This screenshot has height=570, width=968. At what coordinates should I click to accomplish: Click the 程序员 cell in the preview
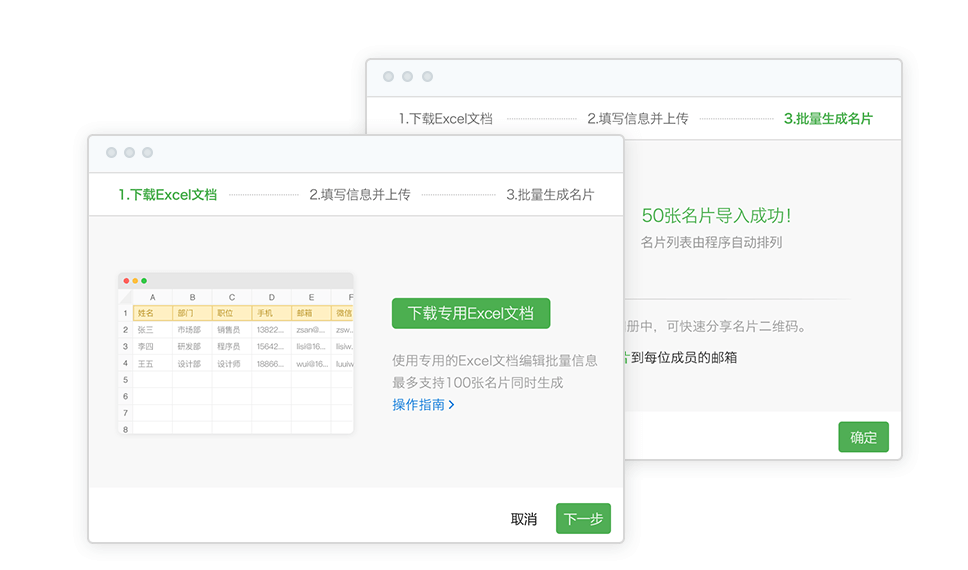(232, 346)
